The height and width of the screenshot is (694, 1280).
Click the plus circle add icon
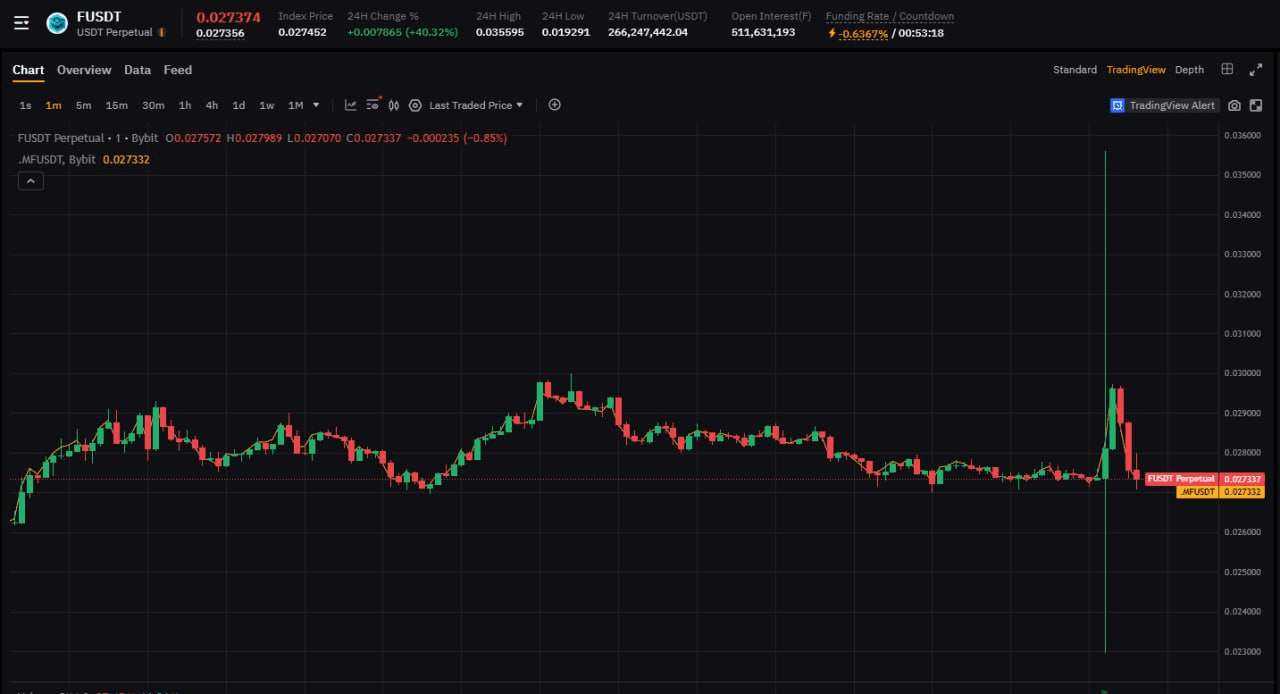click(555, 105)
